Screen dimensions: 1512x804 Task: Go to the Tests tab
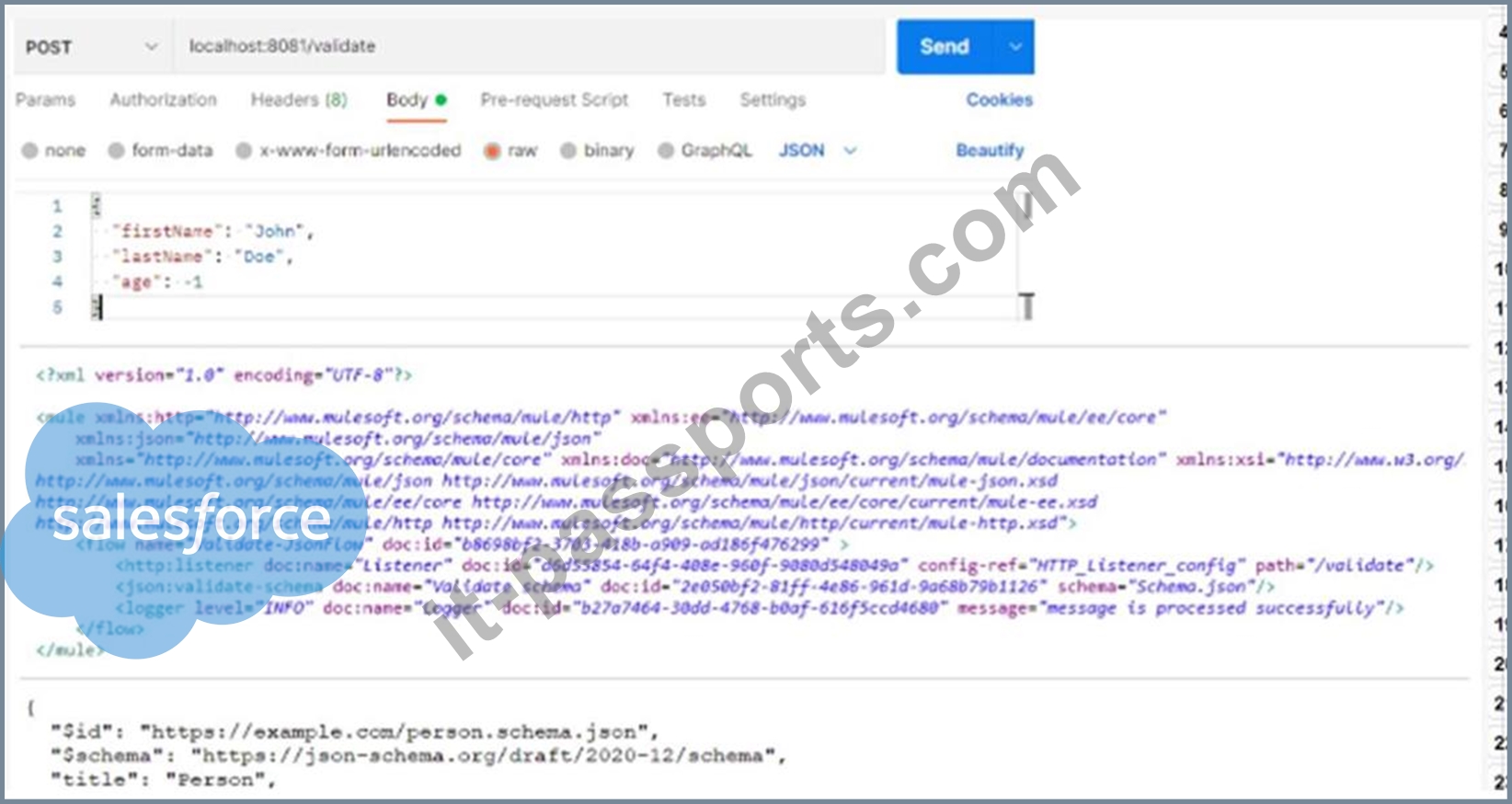[x=683, y=99]
